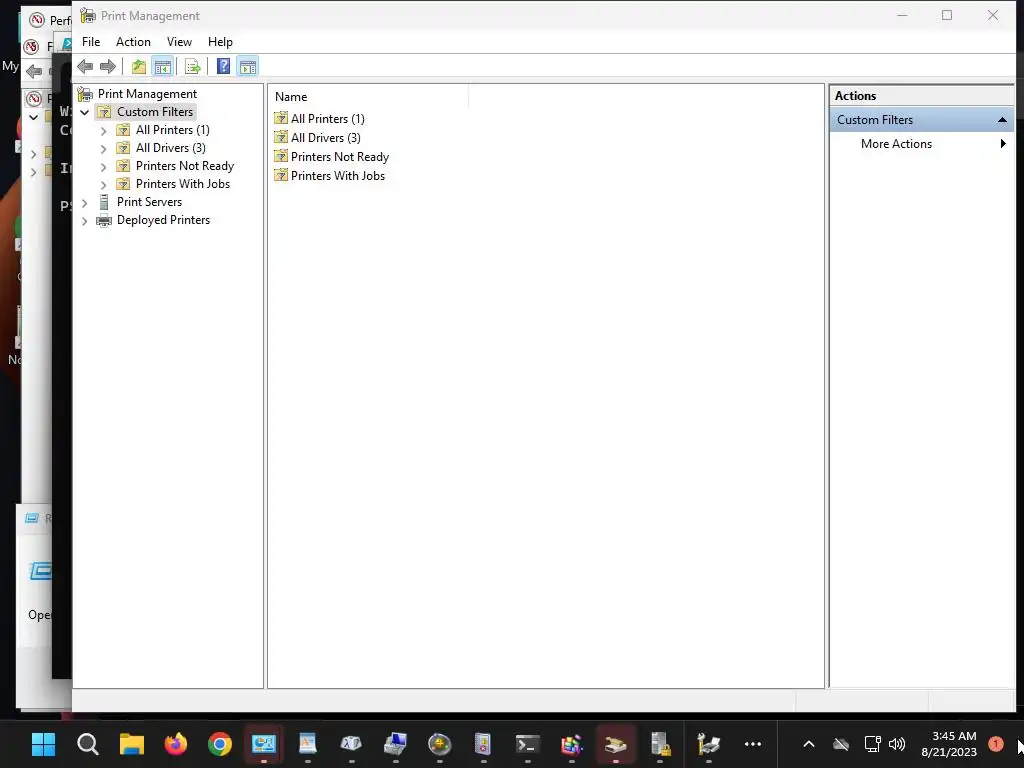Screen dimensions: 1024x768
Task: Open the View menu
Action: (179, 42)
